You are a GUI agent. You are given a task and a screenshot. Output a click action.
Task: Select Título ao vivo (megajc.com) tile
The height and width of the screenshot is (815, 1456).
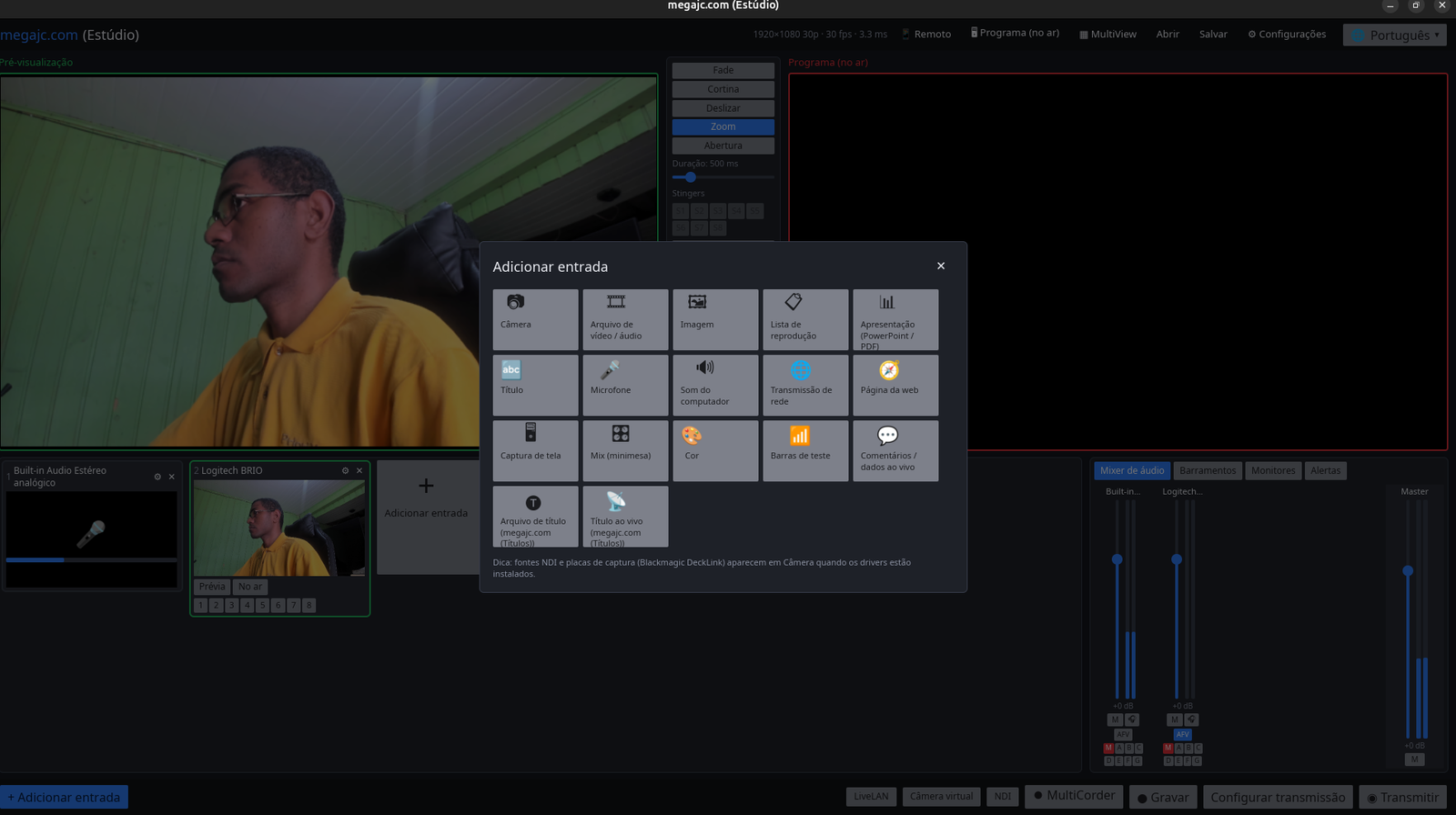pyautogui.click(x=625, y=516)
